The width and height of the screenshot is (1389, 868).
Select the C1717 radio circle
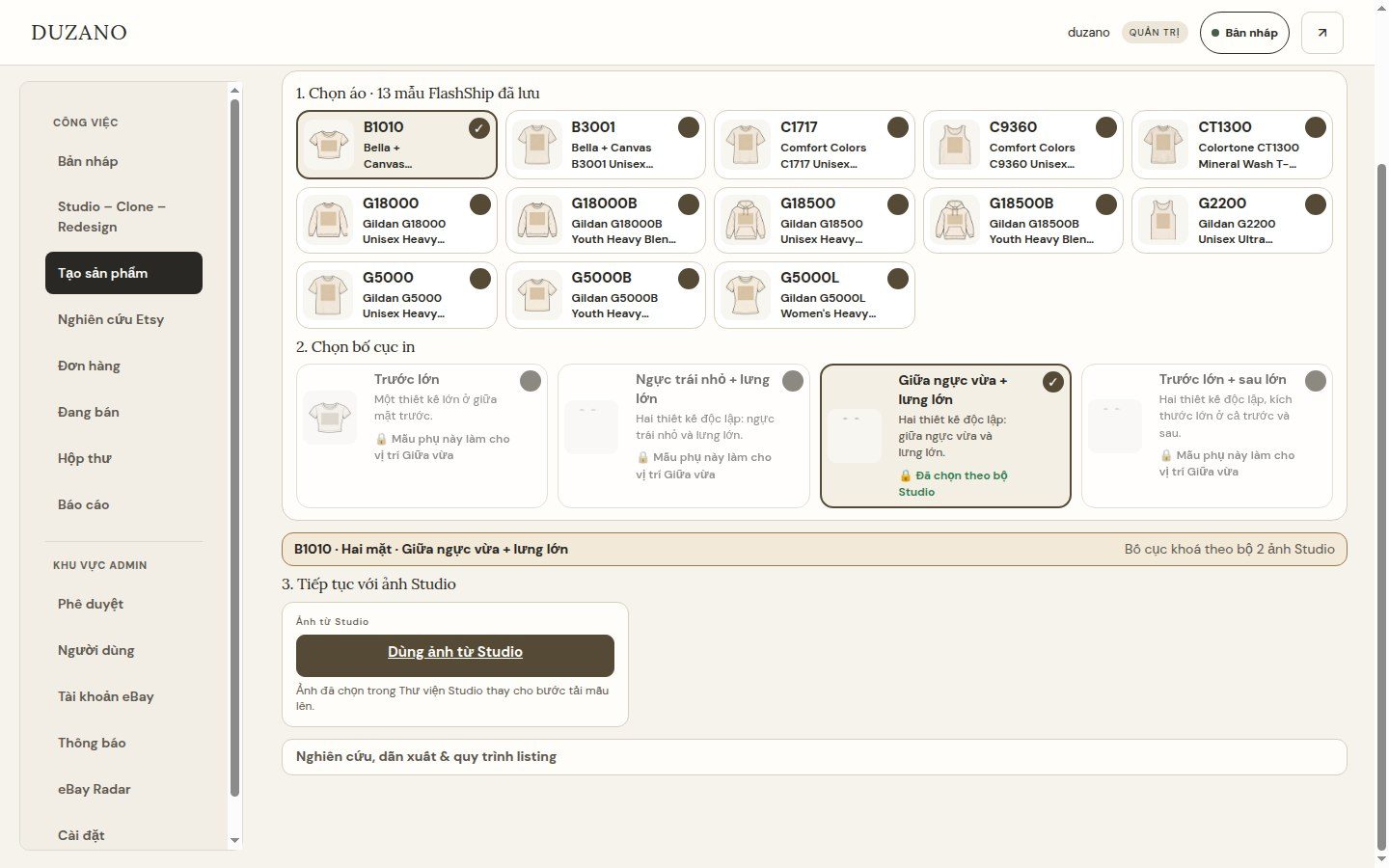[x=898, y=127]
